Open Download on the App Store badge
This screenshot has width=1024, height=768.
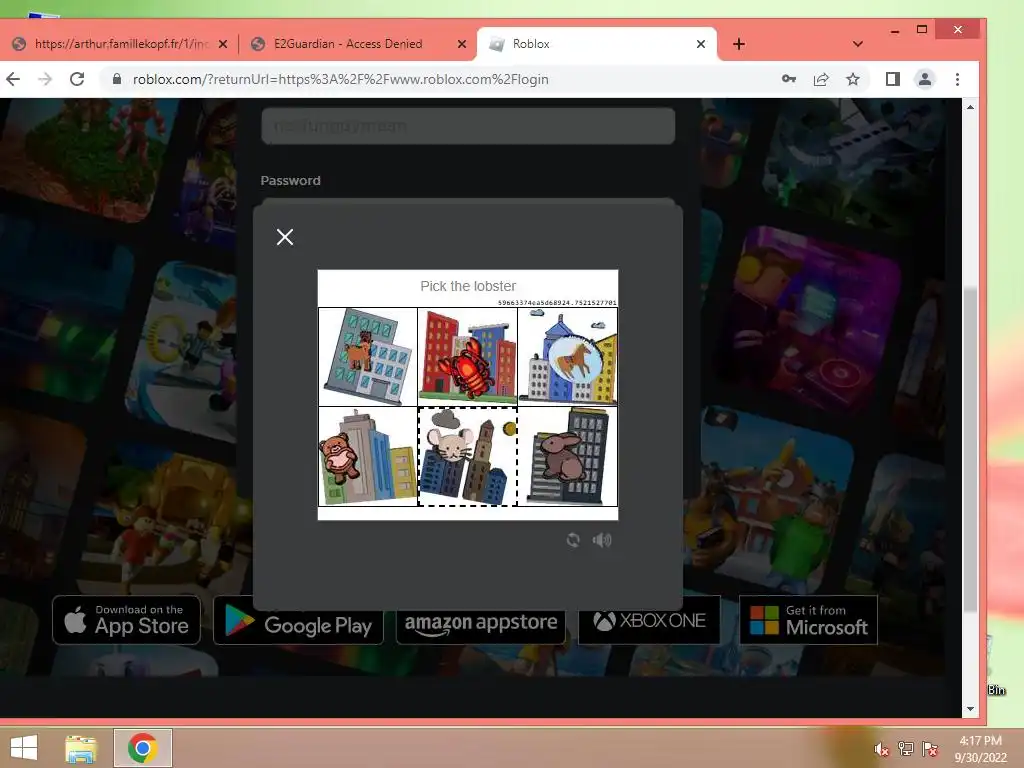(x=126, y=620)
